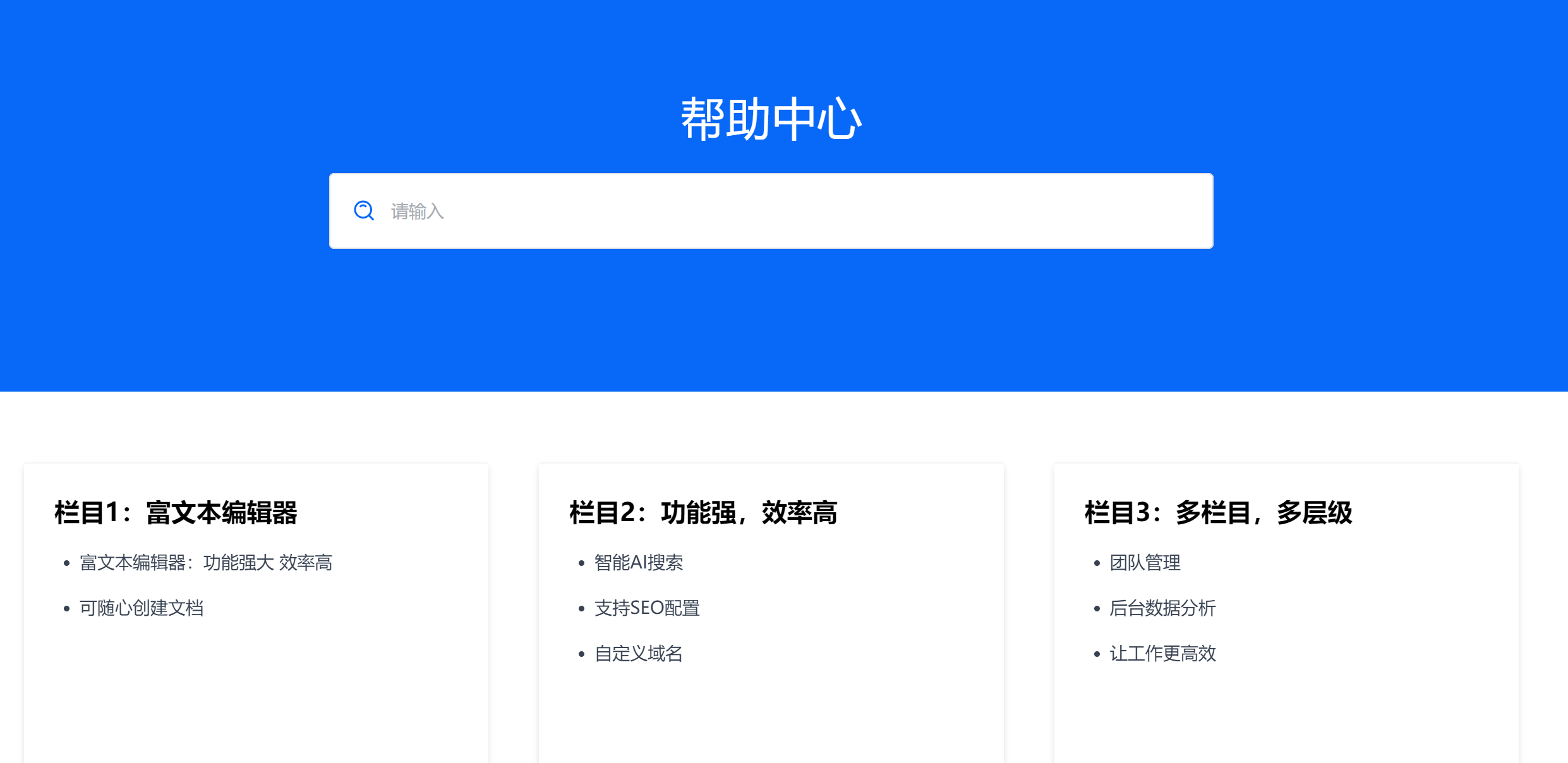Open 自定义域名 article link
This screenshot has width=1568, height=763.
point(639,653)
